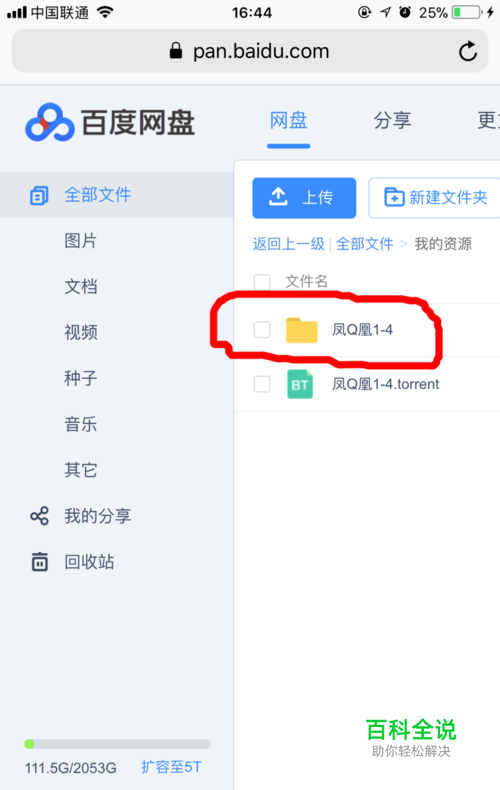This screenshot has height=790, width=500.
Task: Check the select-all 文件名 checkbox
Action: (262, 282)
